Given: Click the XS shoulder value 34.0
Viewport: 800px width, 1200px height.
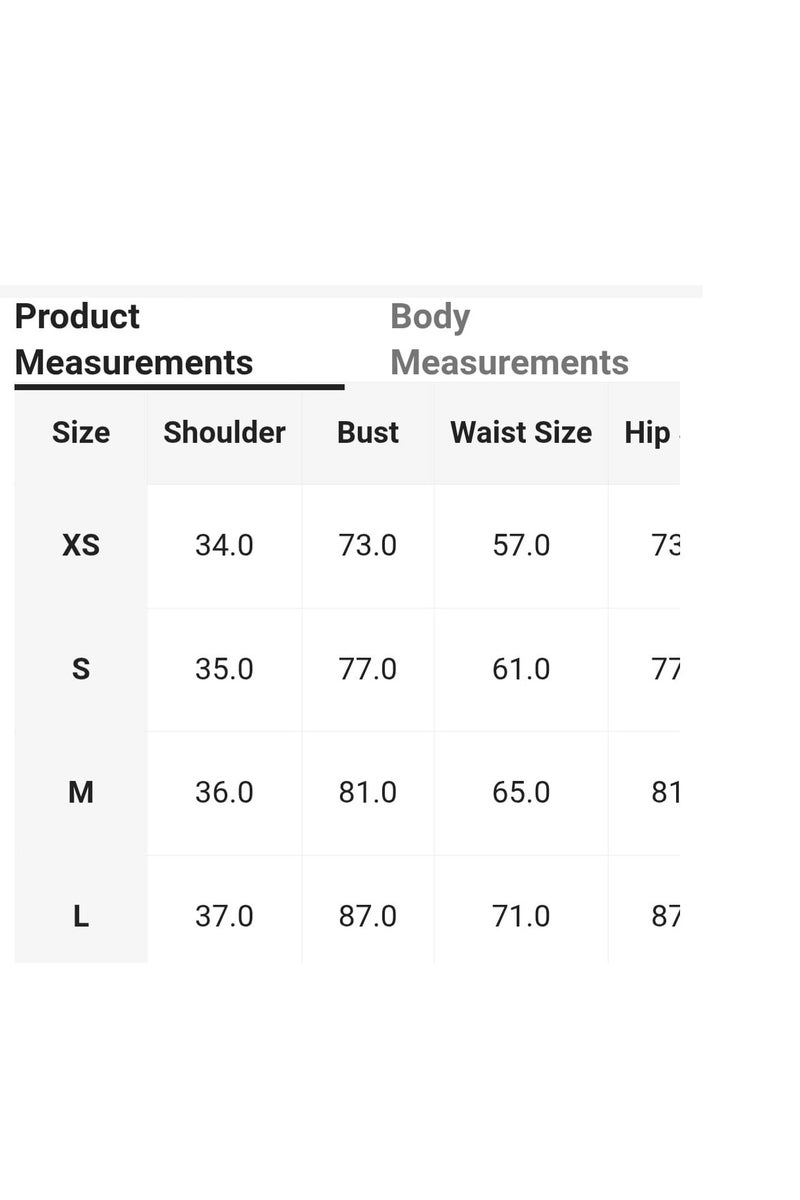Looking at the screenshot, I should 224,545.
